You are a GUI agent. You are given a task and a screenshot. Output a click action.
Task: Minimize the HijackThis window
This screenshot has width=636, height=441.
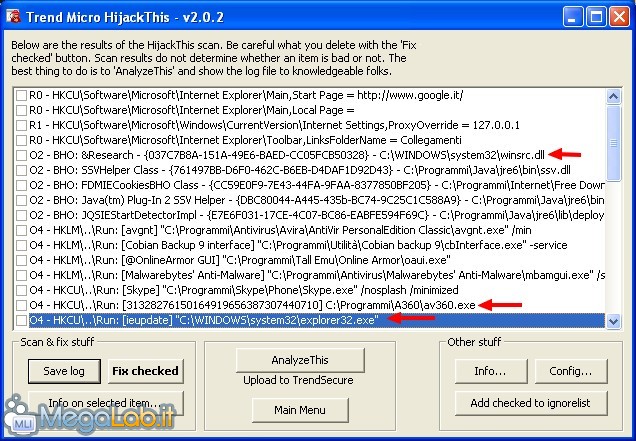[x=573, y=17]
